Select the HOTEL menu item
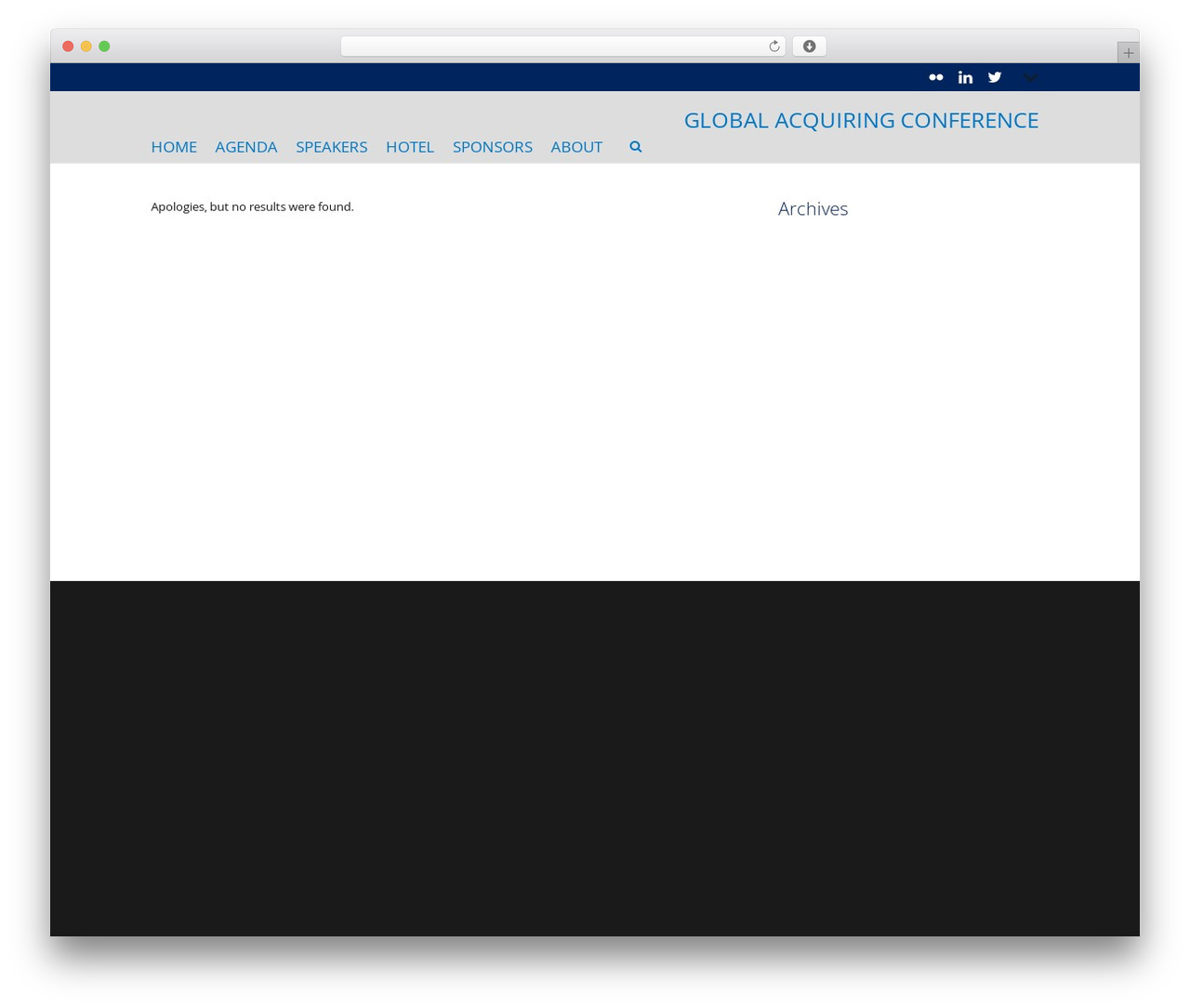 (410, 147)
